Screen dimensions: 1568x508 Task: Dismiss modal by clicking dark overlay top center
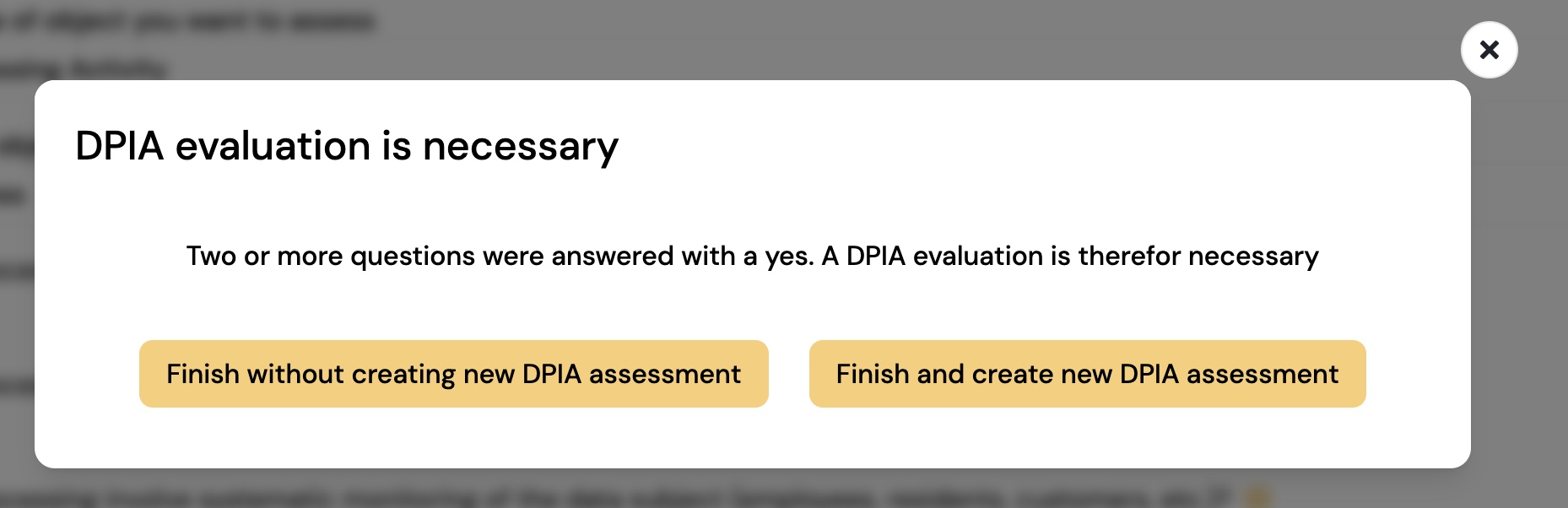pos(784,38)
